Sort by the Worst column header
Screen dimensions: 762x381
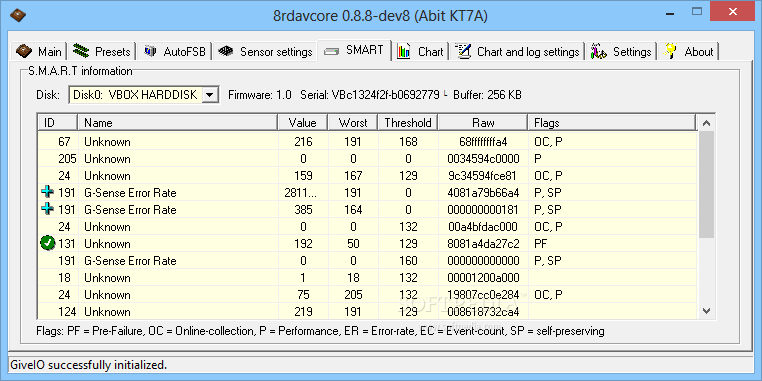coord(353,122)
